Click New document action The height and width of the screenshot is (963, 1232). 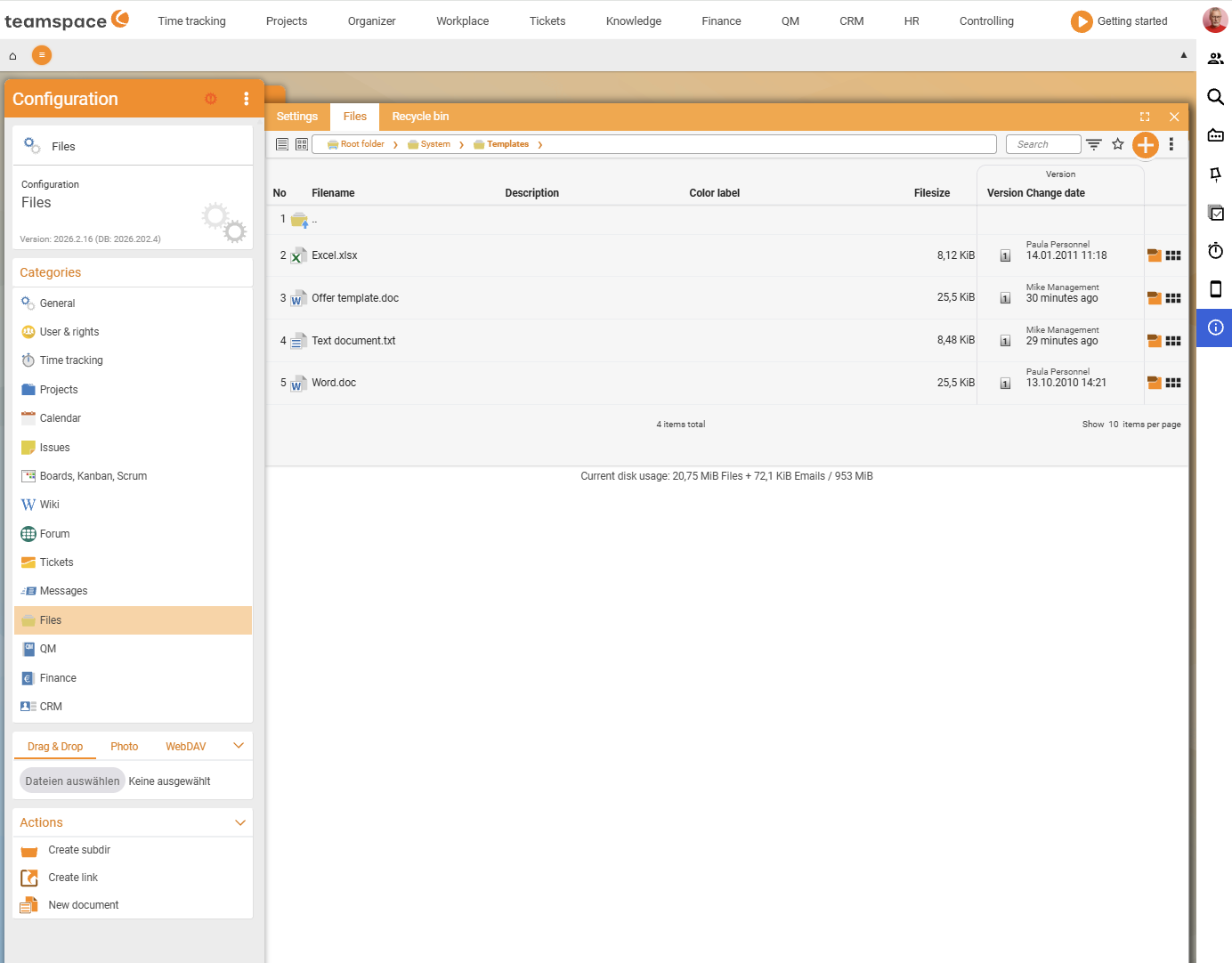click(84, 905)
